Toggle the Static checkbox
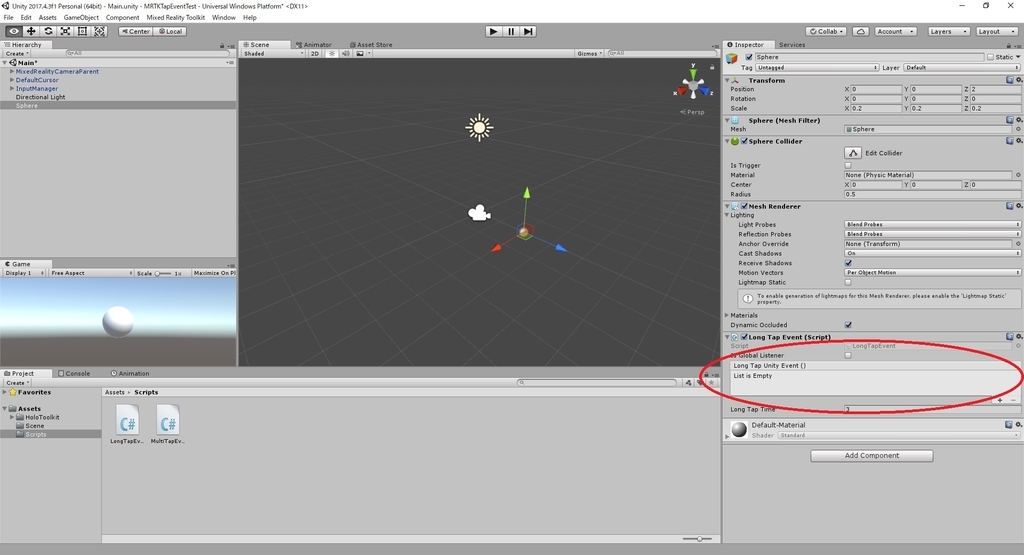 point(991,57)
